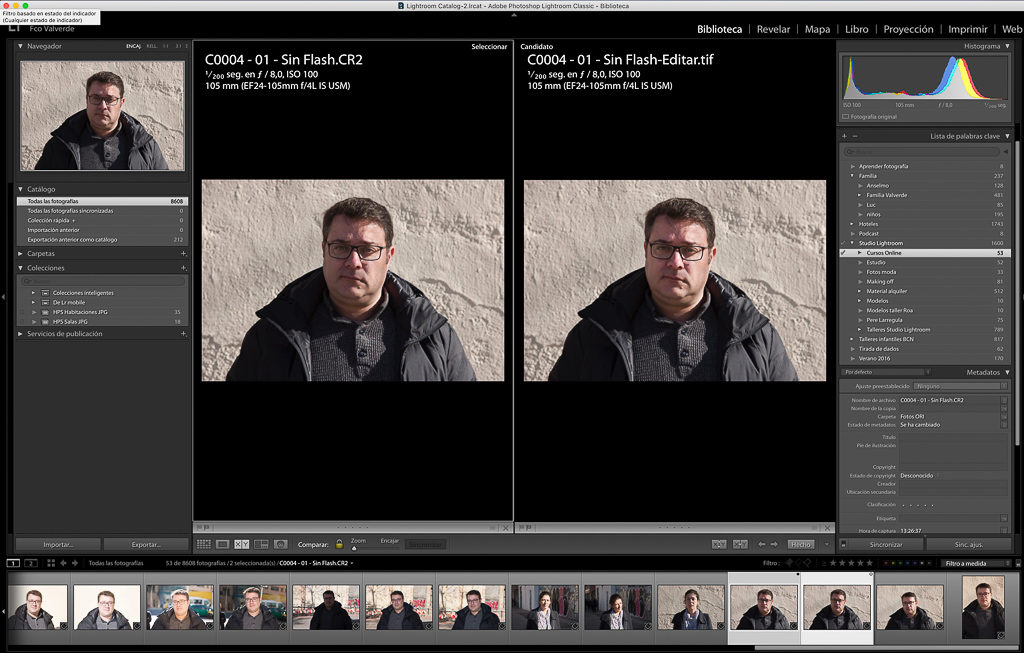Expand the Hoteles keyword
The width and height of the screenshot is (1024, 653).
[852, 224]
